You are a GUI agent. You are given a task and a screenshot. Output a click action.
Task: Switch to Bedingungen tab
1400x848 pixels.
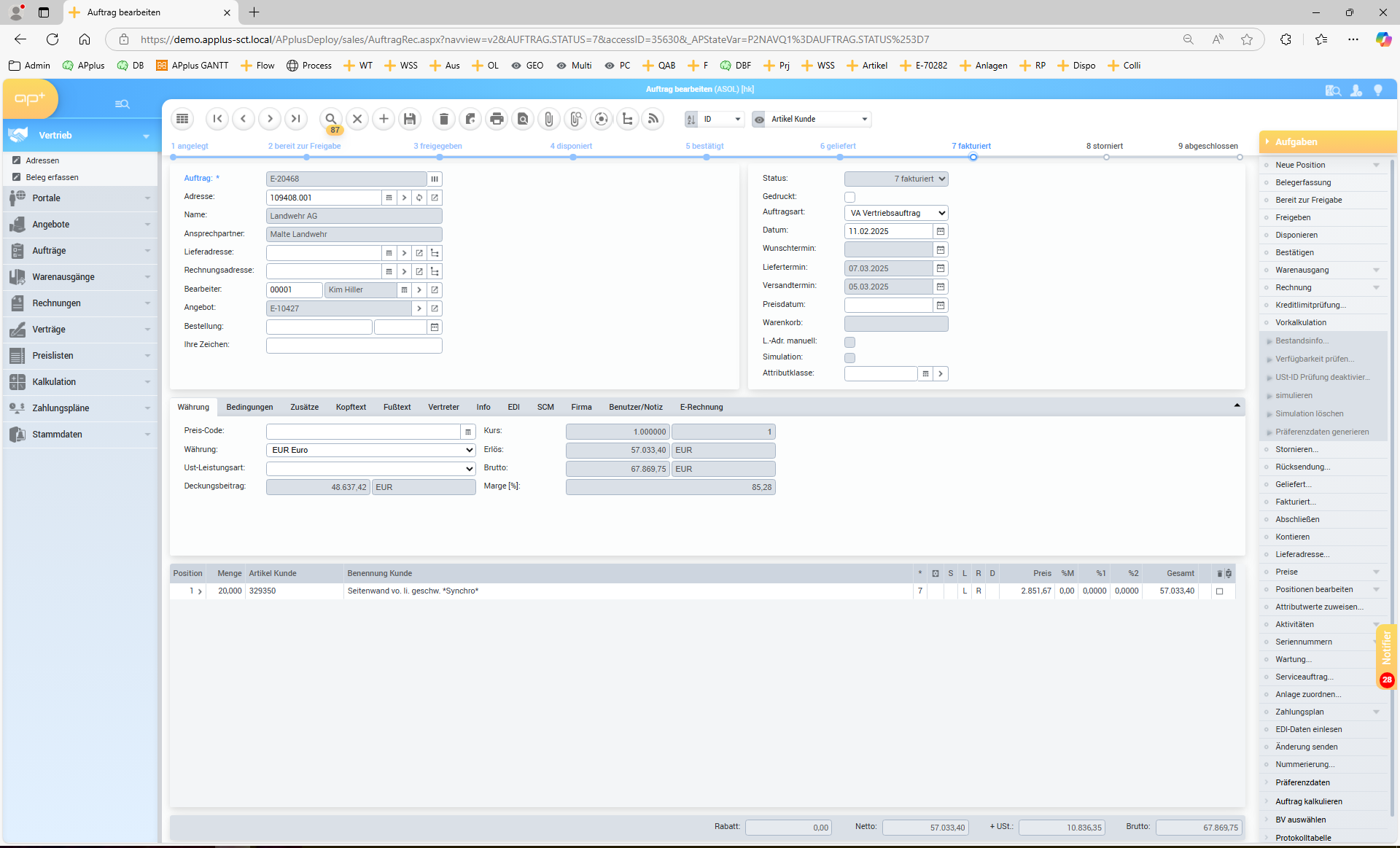click(x=249, y=407)
